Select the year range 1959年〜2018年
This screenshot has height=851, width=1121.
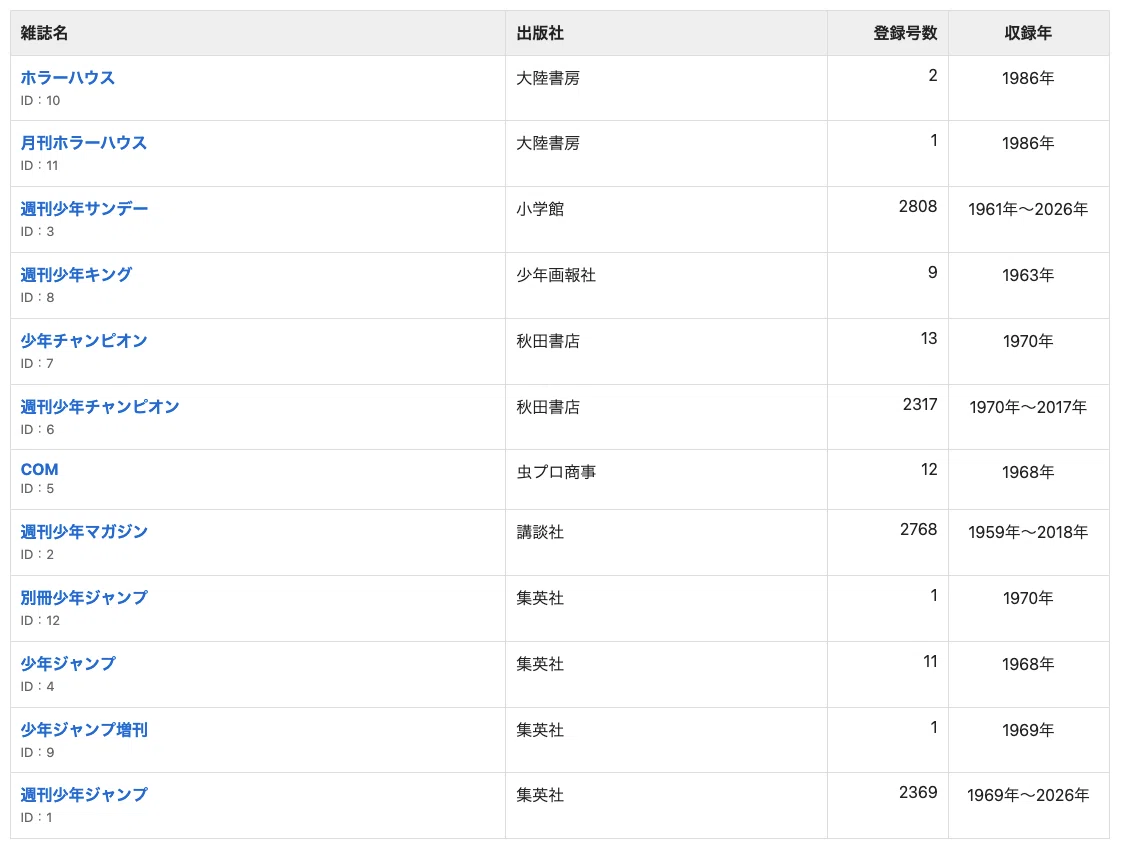(1028, 532)
